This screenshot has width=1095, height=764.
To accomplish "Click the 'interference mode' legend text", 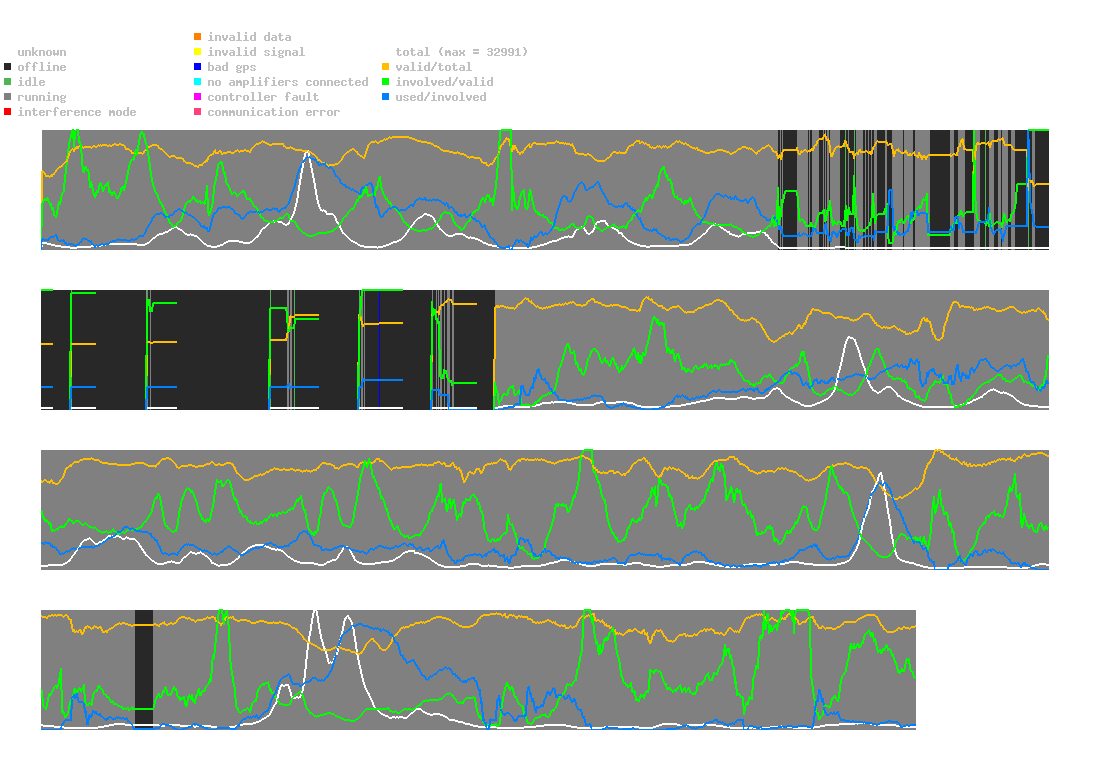I will click(77, 112).
